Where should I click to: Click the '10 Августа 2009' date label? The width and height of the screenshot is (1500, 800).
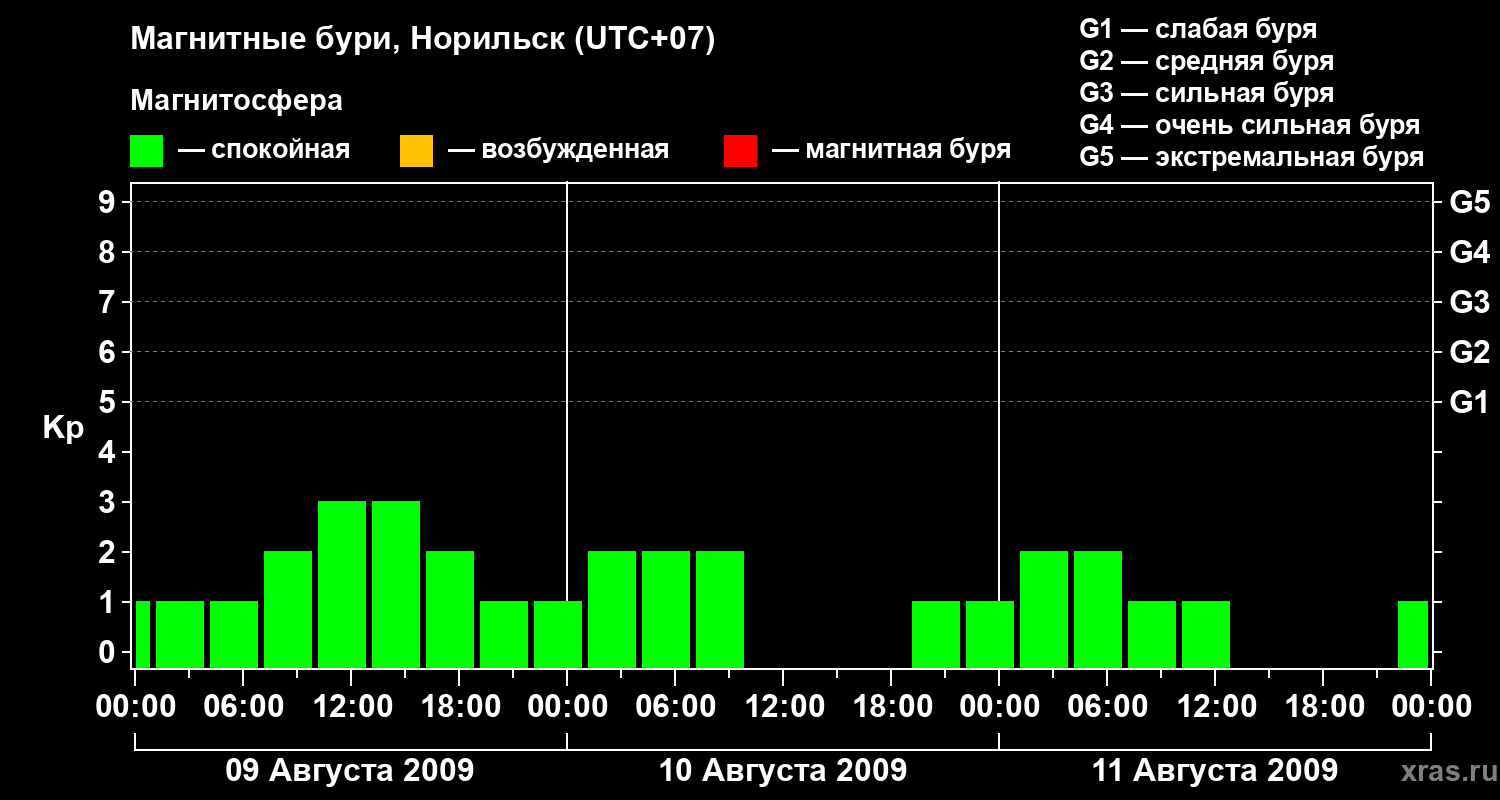pos(783,771)
